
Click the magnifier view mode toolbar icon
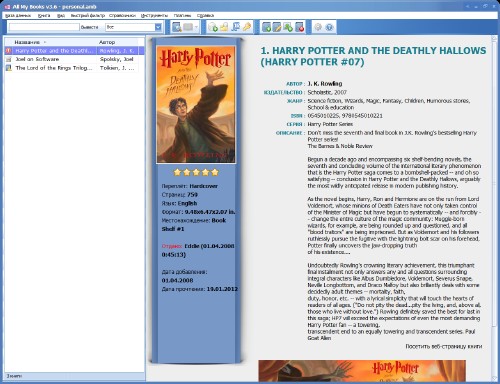coord(177,27)
